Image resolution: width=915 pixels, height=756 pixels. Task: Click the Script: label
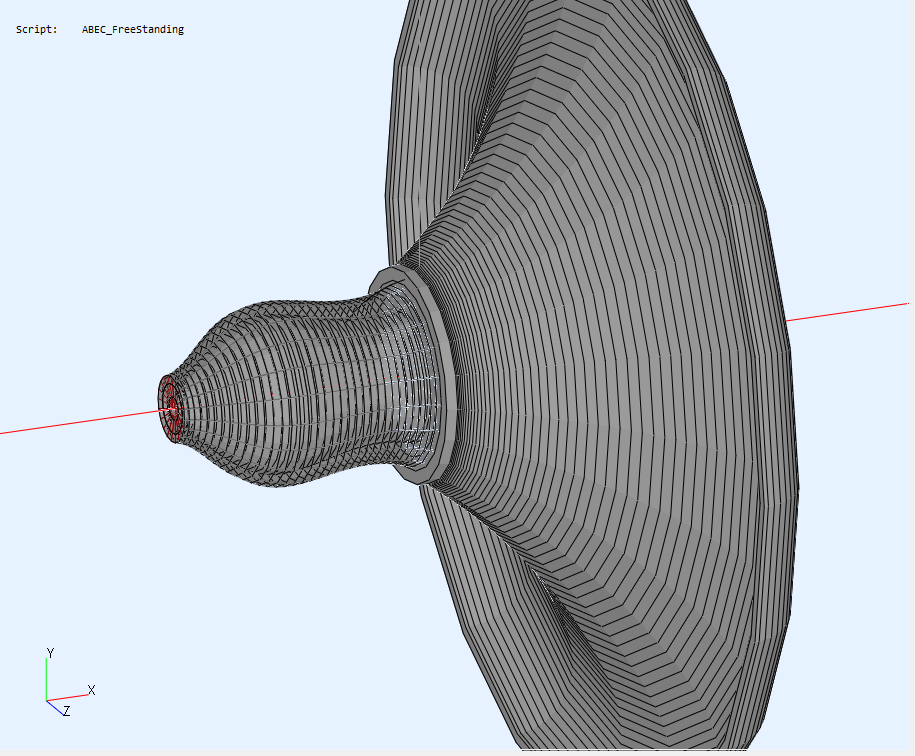[37, 29]
